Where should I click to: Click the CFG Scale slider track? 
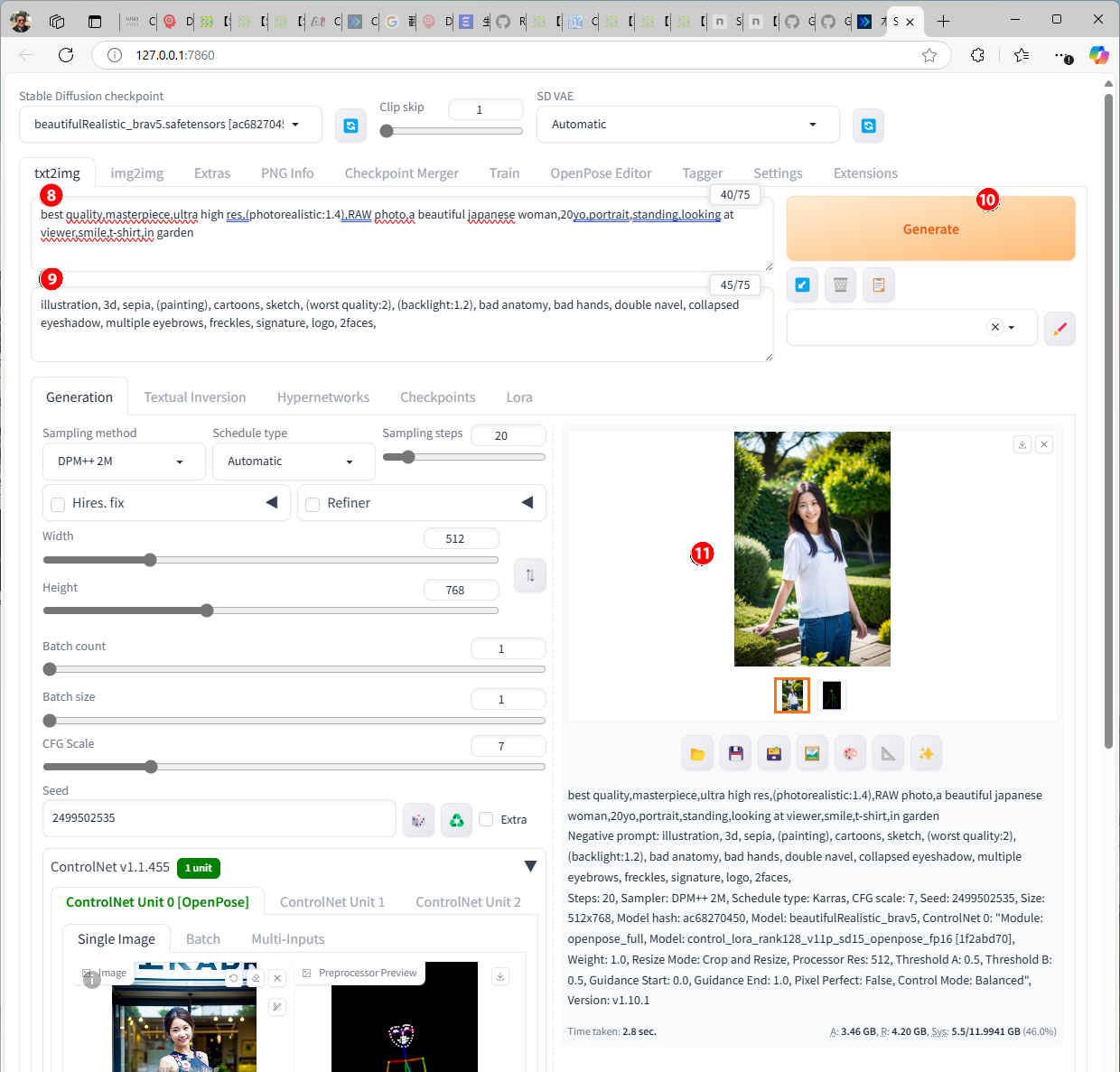pos(294,767)
